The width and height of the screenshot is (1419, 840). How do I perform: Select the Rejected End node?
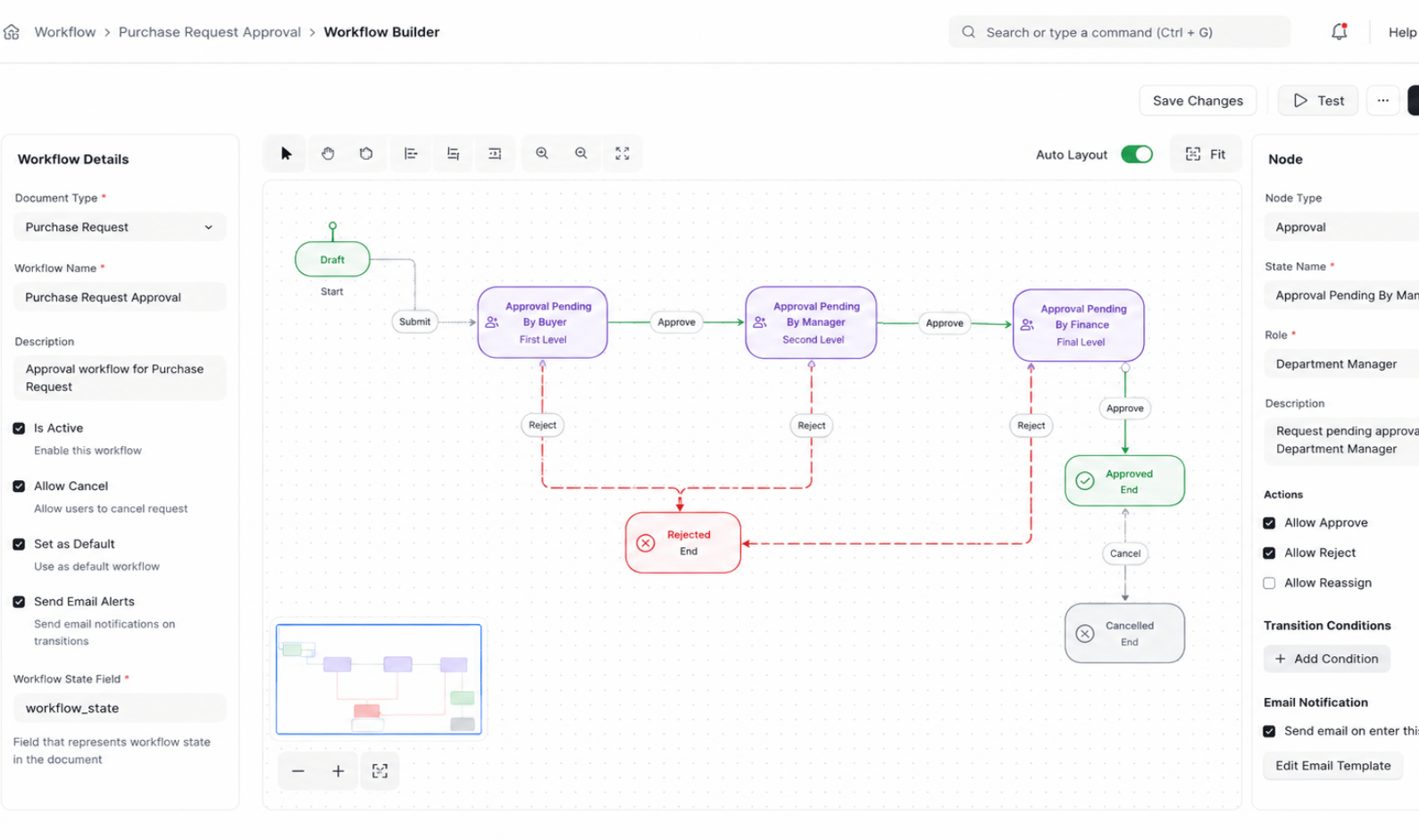[x=683, y=543]
